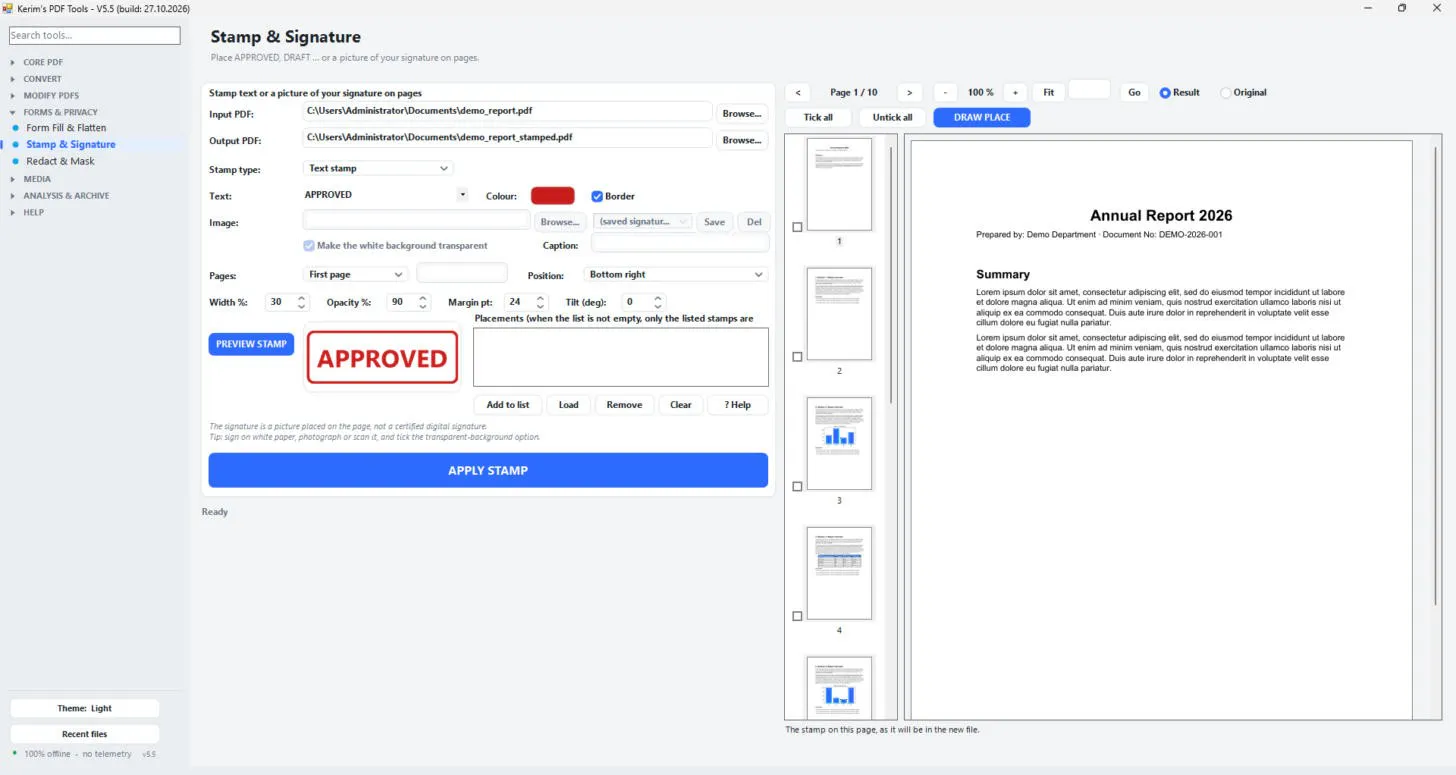Viewport: 1456px width, 775px height.
Task: Click the Search tools input field
Action: 95,35
